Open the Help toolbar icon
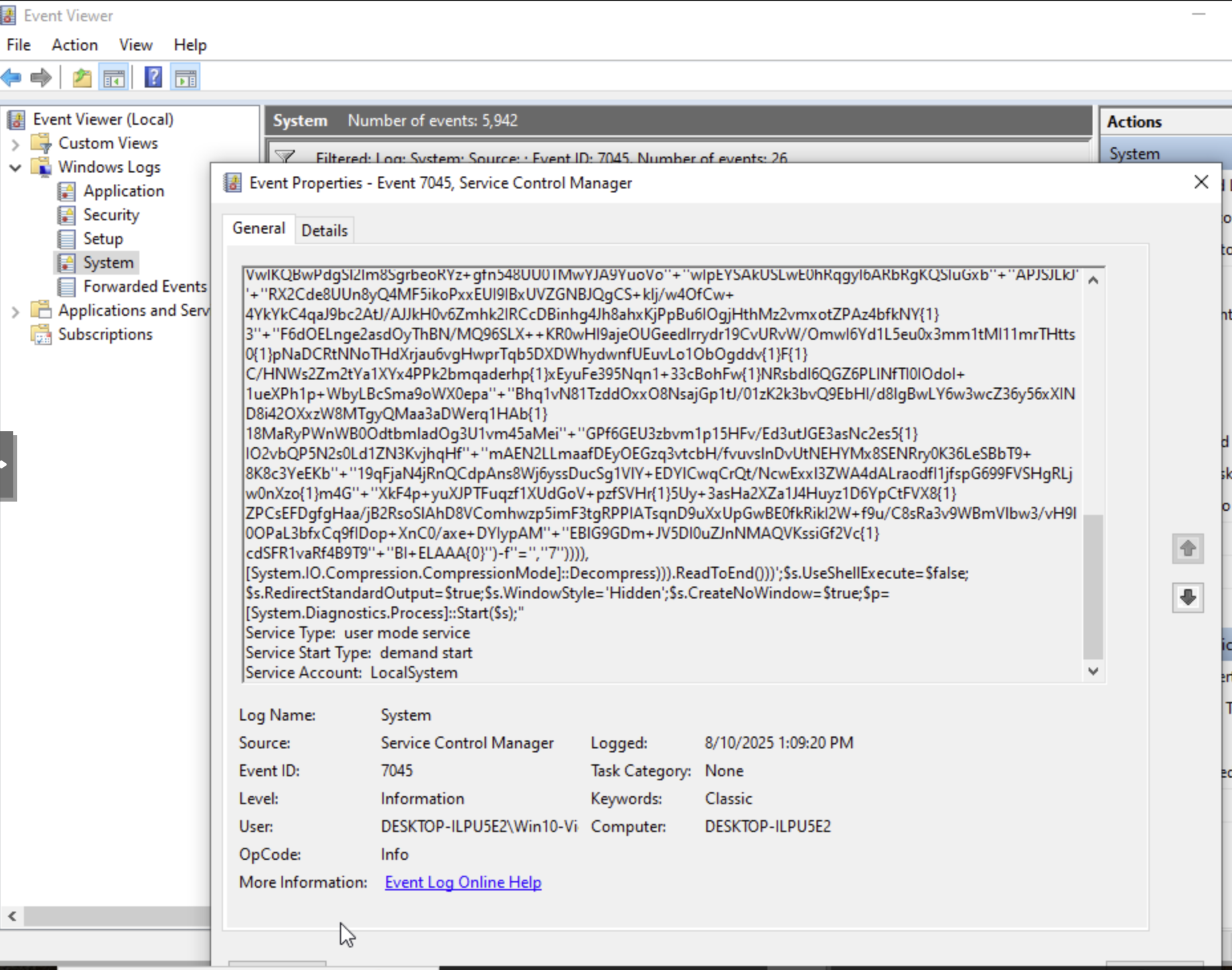Viewport: 1232px width, 970px height. point(153,78)
